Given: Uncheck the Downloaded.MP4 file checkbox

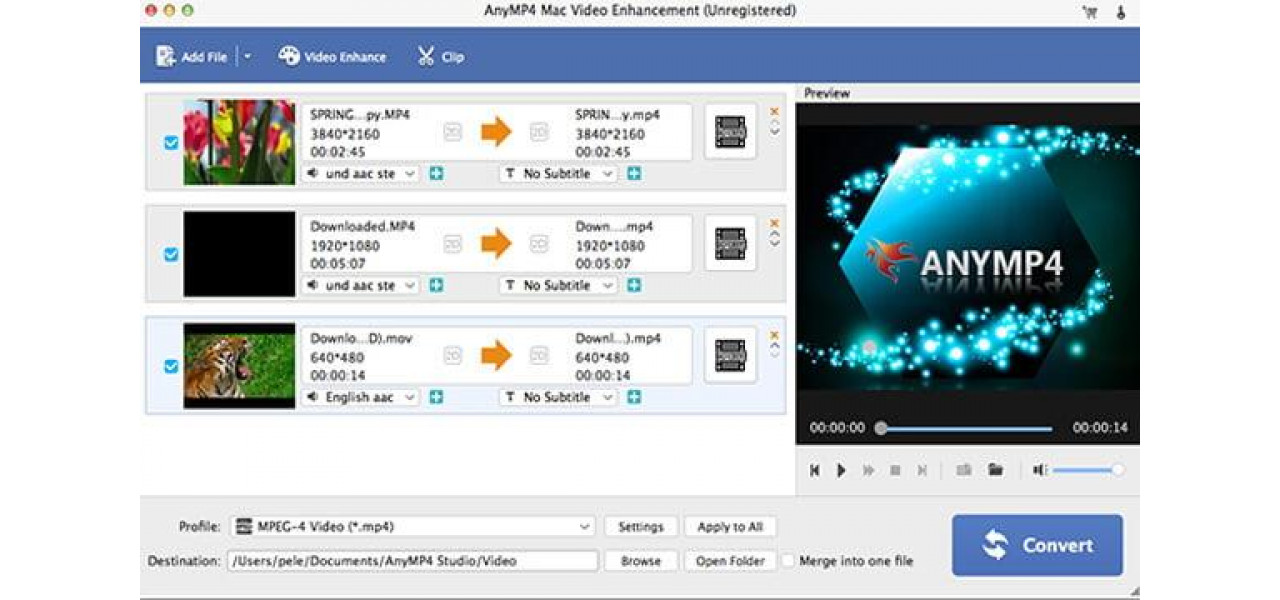Looking at the screenshot, I should click(171, 255).
